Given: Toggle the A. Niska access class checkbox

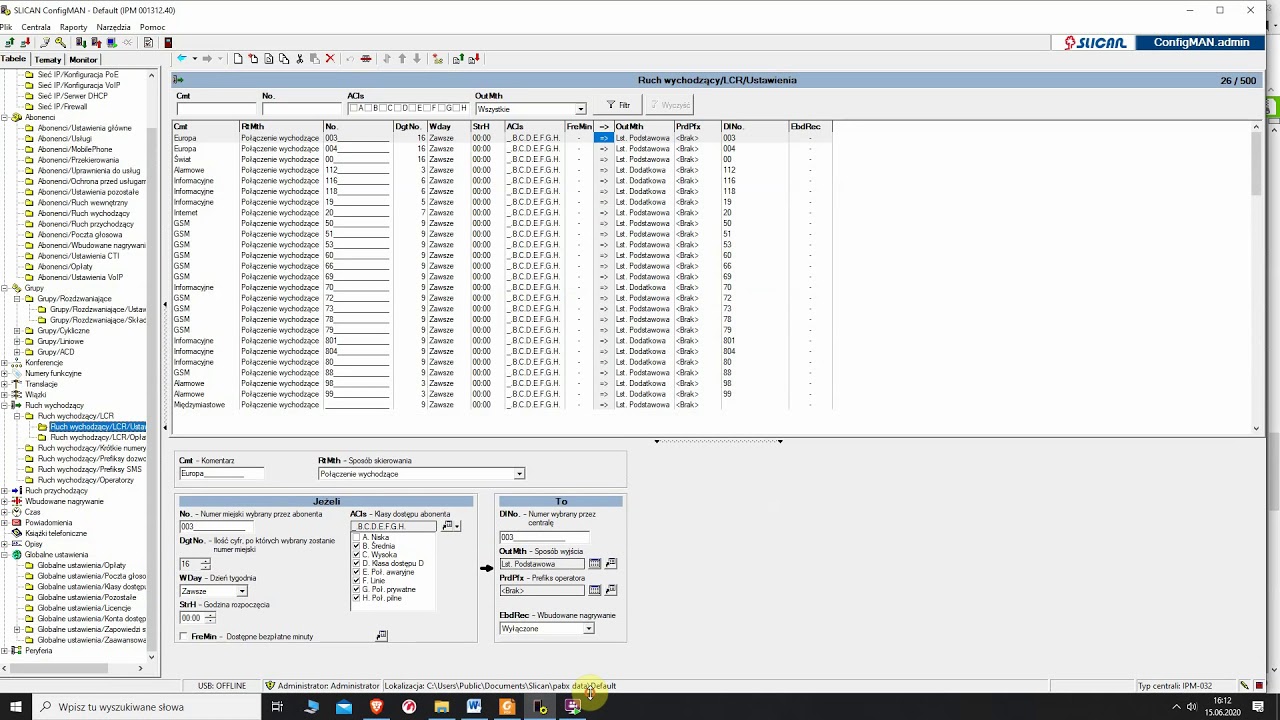Looking at the screenshot, I should click(x=356, y=537).
